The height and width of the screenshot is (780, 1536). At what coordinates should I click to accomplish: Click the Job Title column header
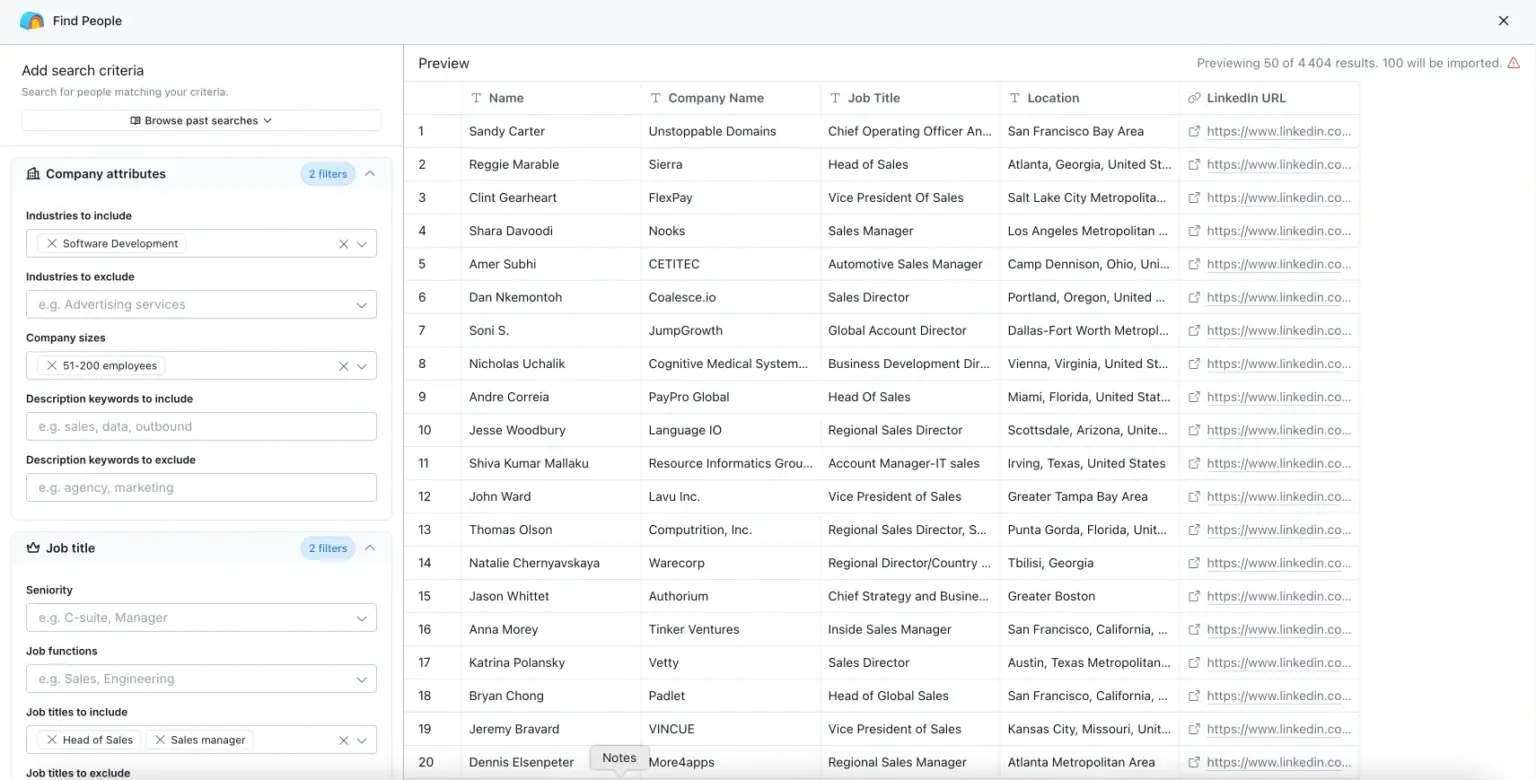910,98
